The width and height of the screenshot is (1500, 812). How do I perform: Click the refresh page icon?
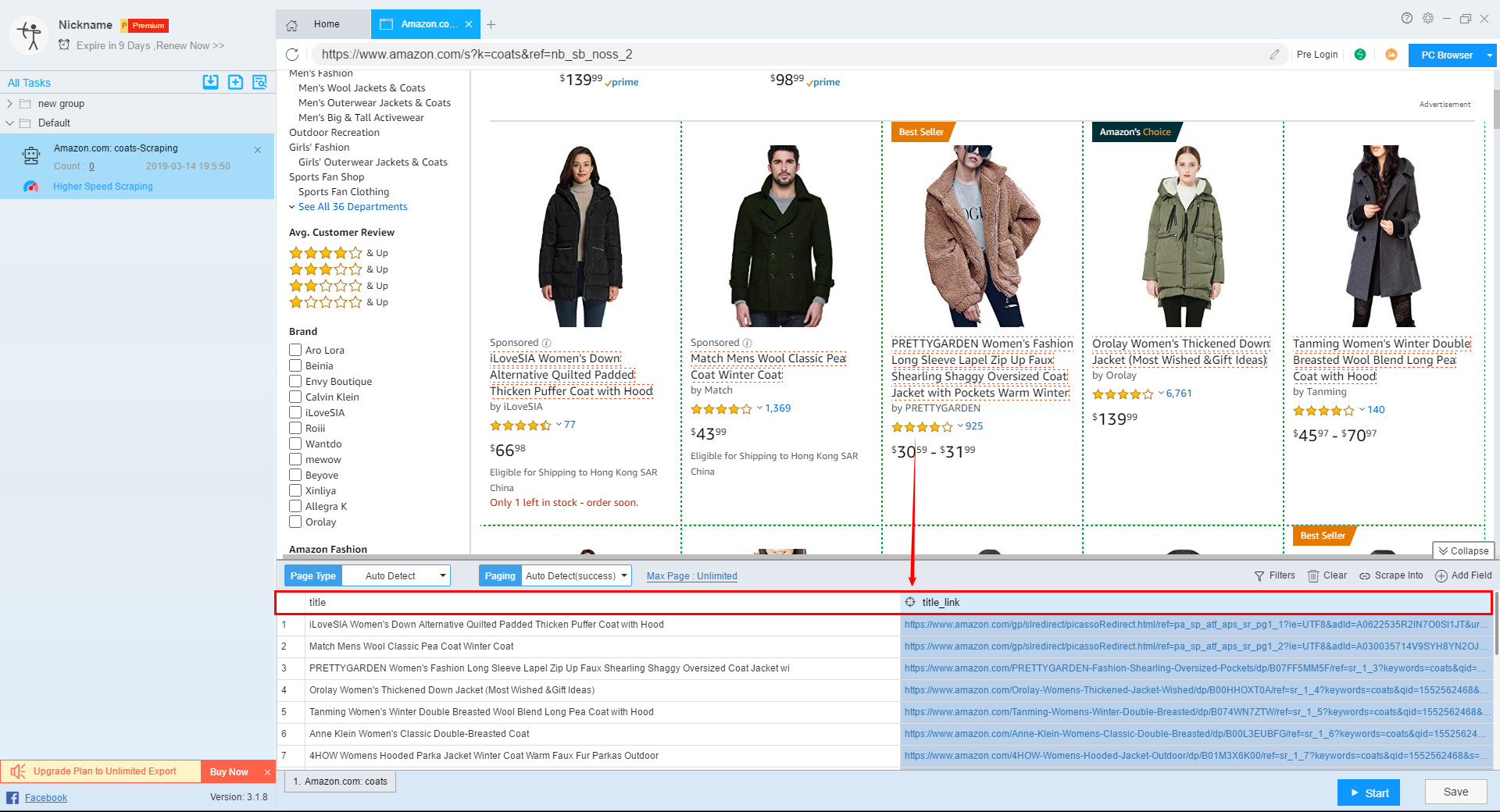click(x=292, y=55)
